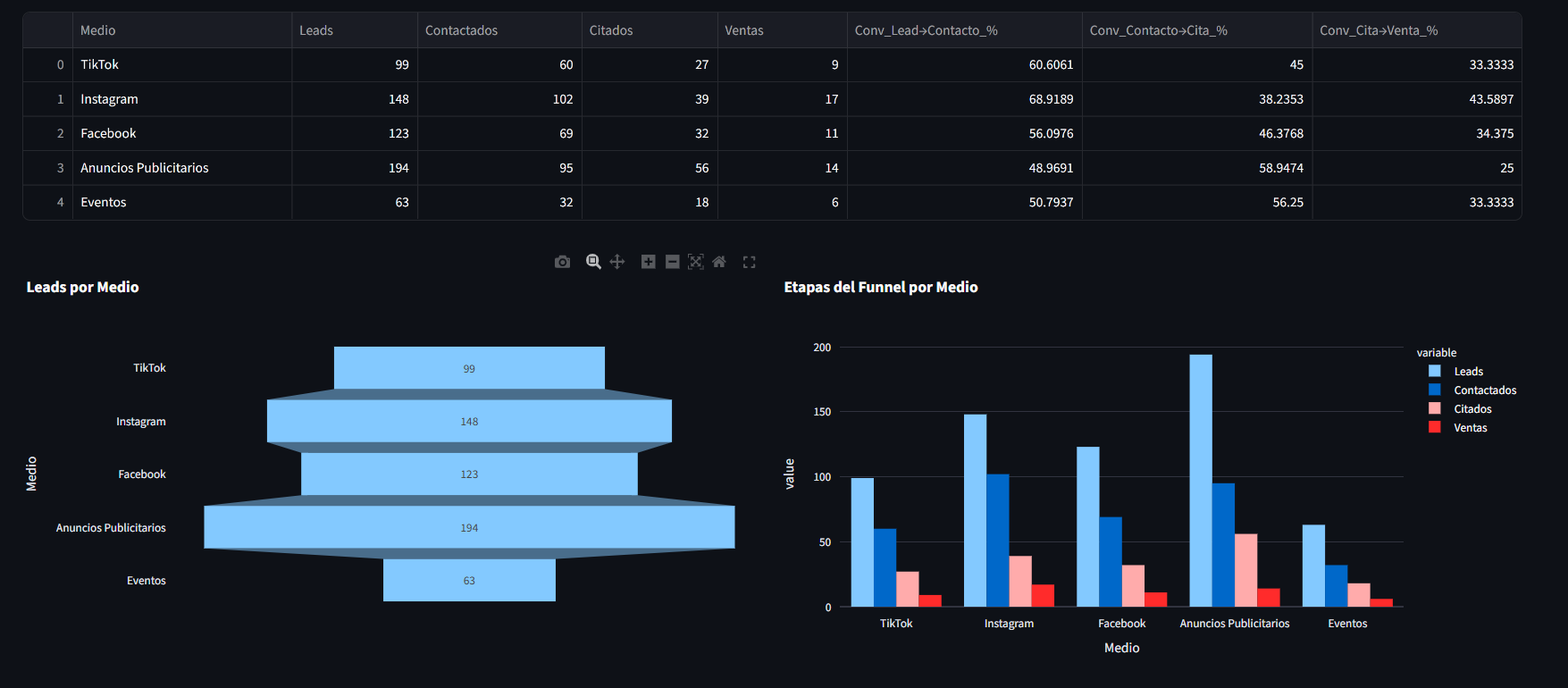Image resolution: width=1568 pixels, height=688 pixels.
Task: Open chart in fullscreen mode
Action: (x=750, y=262)
